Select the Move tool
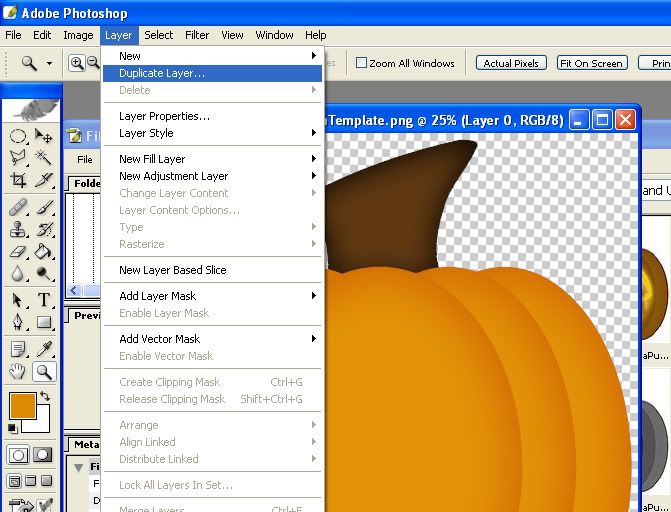The width and height of the screenshot is (671, 512). tap(44, 136)
